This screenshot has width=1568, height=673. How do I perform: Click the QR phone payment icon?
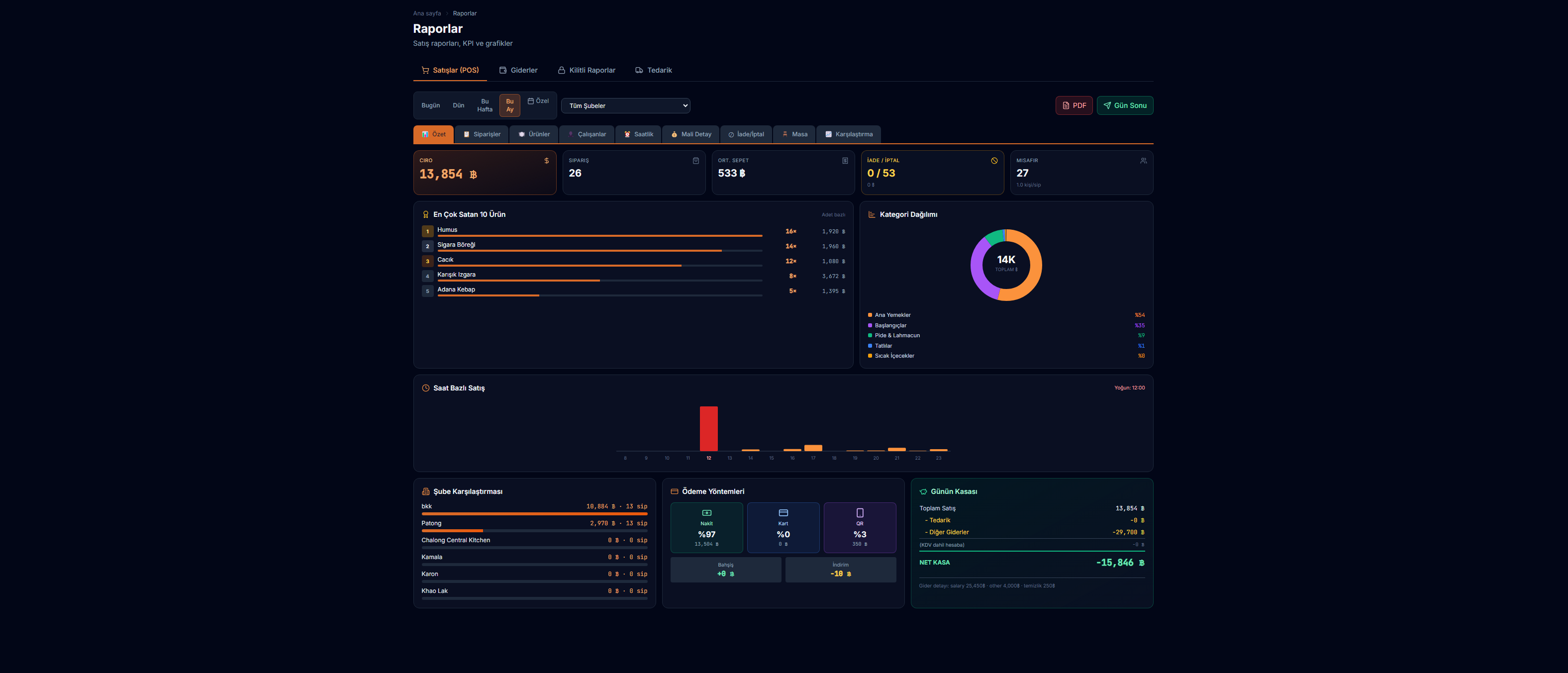coord(860,513)
